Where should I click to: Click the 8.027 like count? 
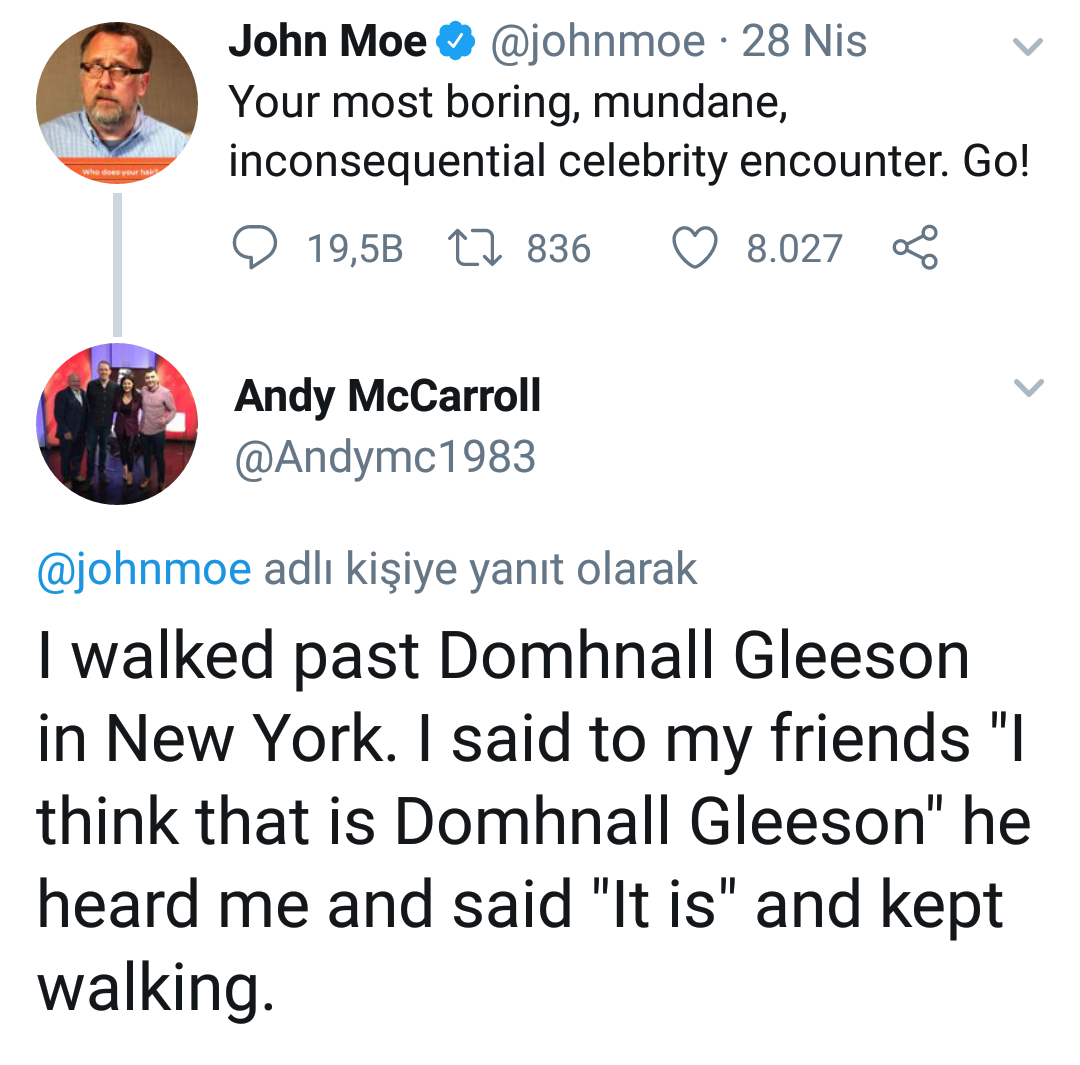tap(794, 249)
